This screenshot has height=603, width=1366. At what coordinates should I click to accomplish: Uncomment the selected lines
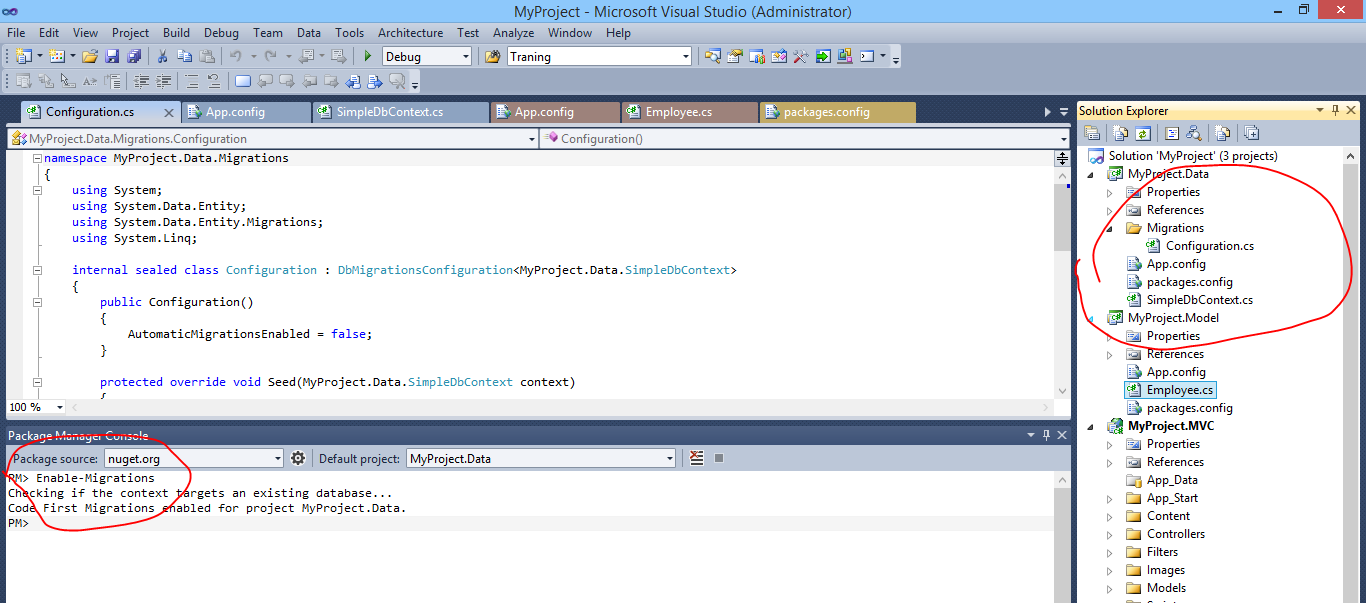pos(213,81)
